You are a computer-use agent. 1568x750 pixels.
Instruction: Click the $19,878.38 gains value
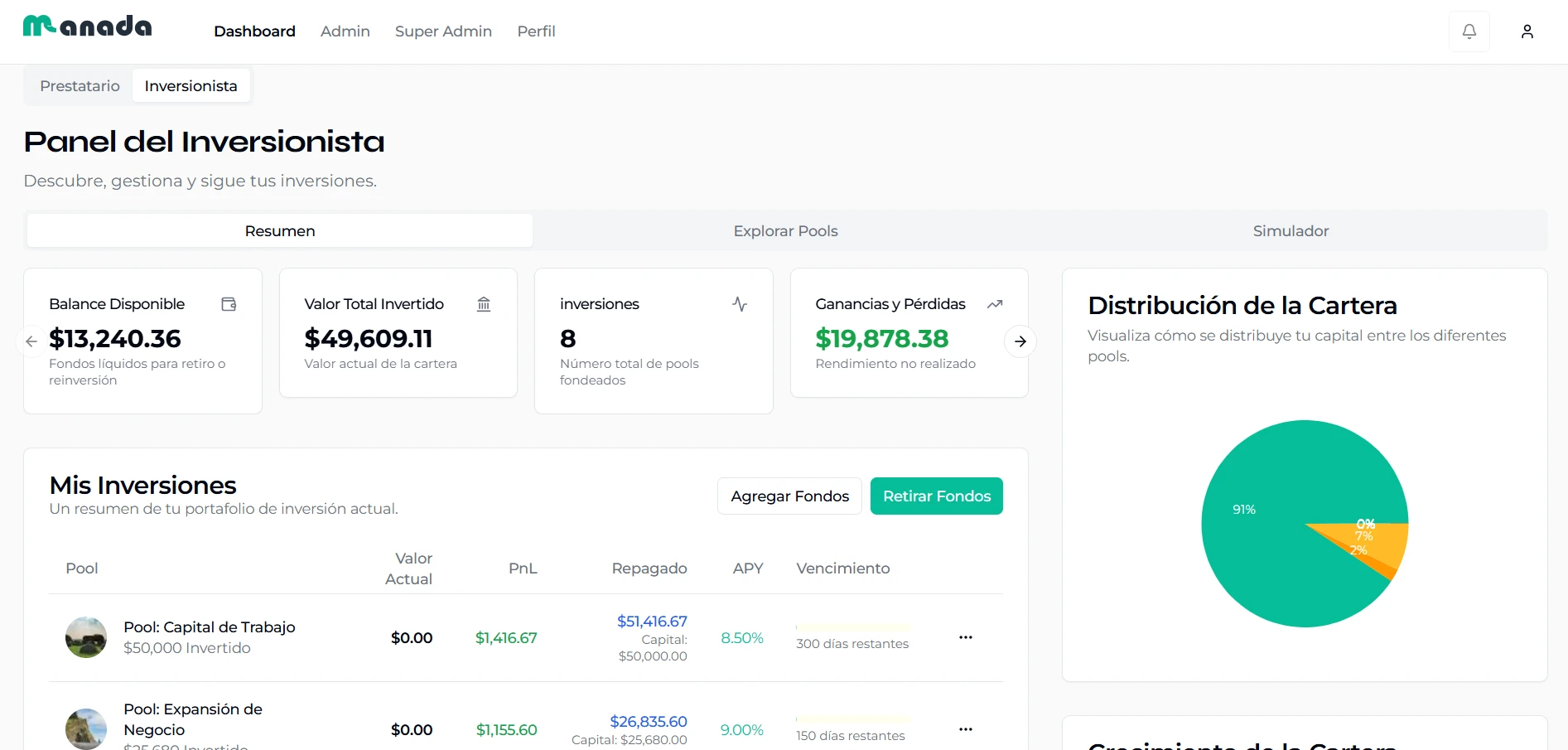(882, 339)
